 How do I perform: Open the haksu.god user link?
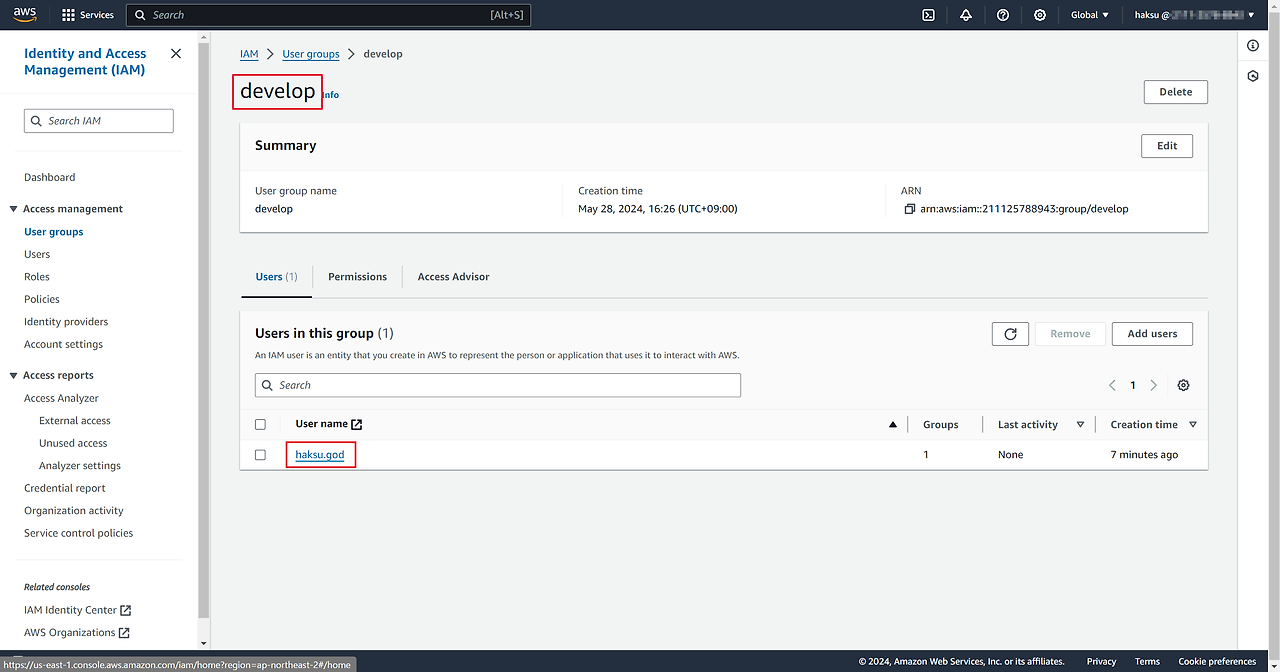[x=320, y=455]
